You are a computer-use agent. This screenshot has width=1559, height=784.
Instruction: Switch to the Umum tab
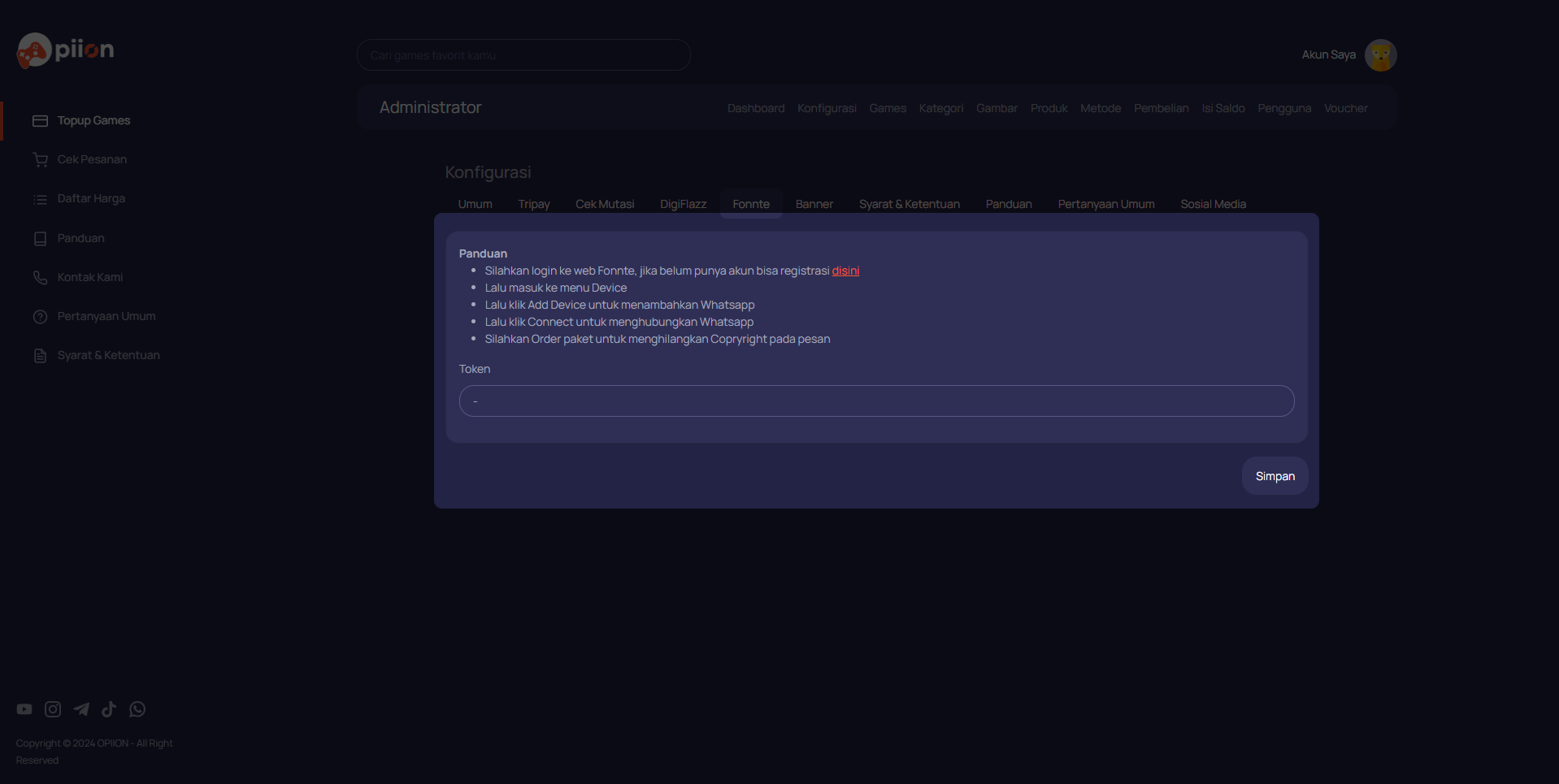tap(475, 204)
